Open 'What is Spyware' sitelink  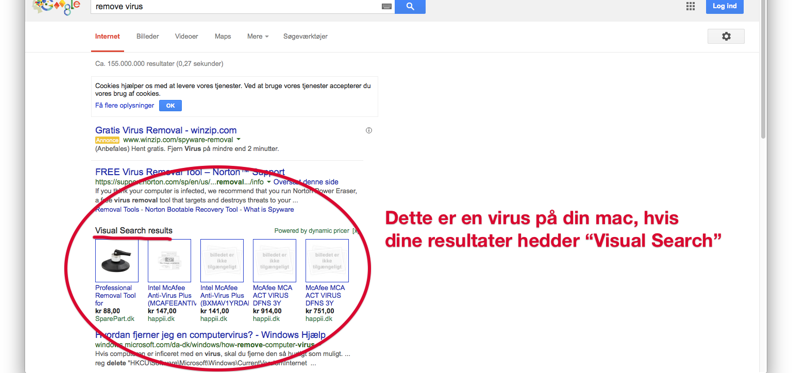click(269, 209)
